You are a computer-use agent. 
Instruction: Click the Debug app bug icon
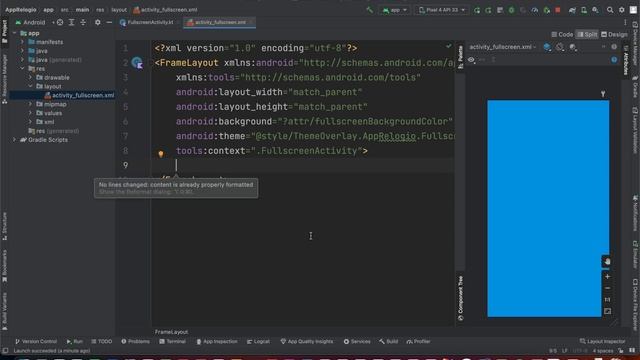[x=511, y=10]
